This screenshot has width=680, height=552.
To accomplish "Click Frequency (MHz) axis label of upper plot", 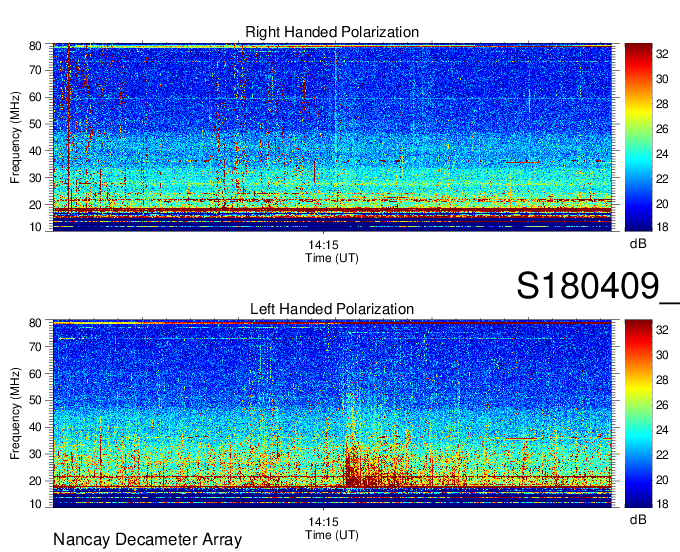I will (x=15, y=137).
